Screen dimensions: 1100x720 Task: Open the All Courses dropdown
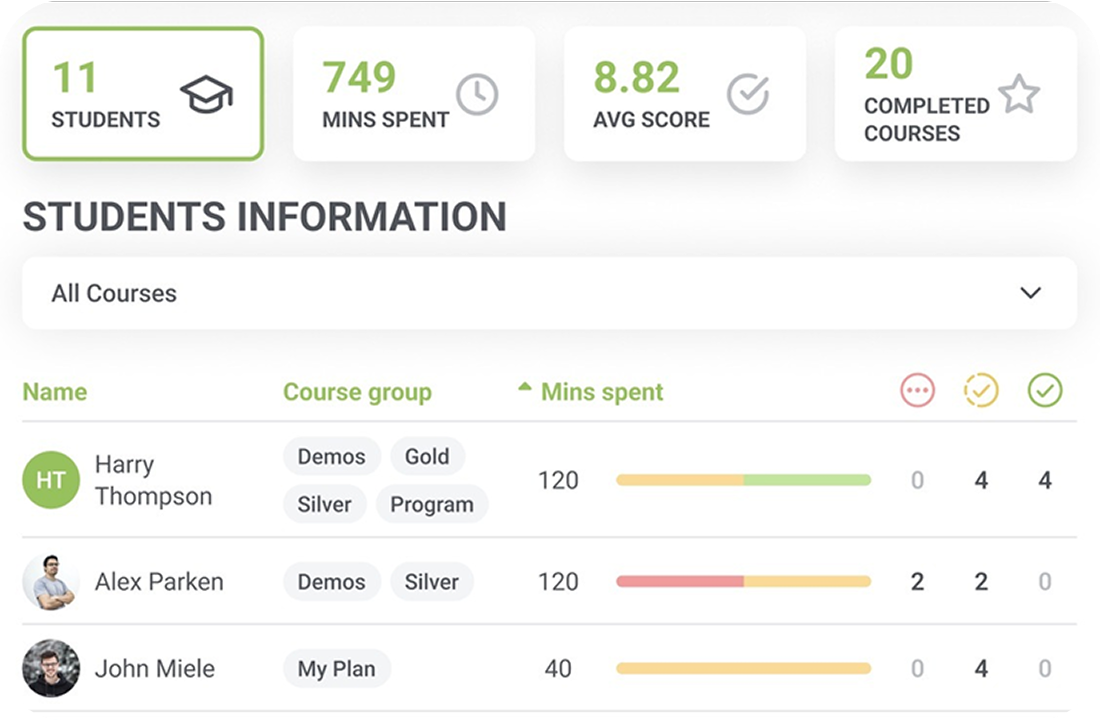(x=549, y=293)
